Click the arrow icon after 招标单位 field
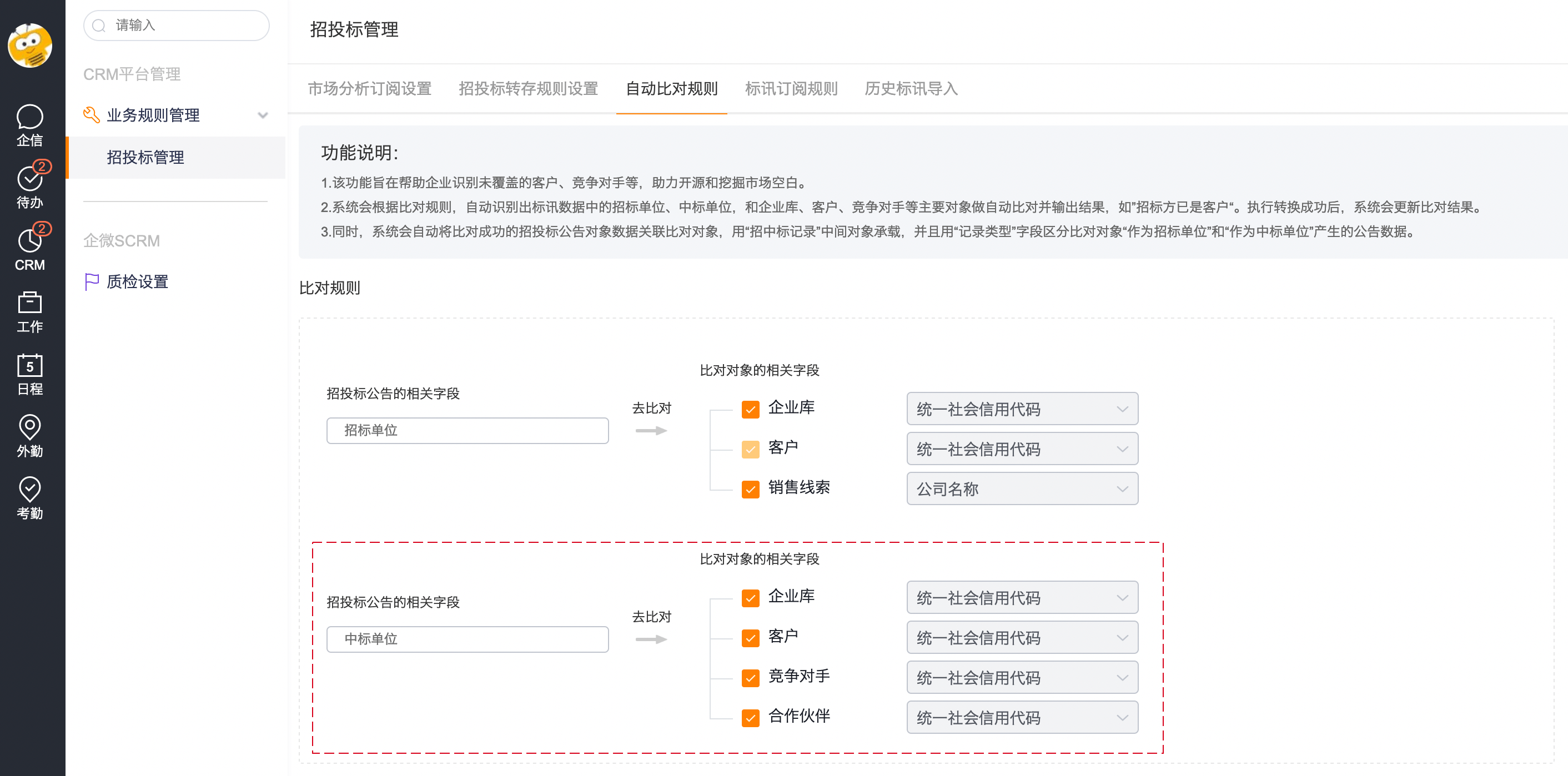This screenshot has width=1568, height=776. (x=651, y=430)
